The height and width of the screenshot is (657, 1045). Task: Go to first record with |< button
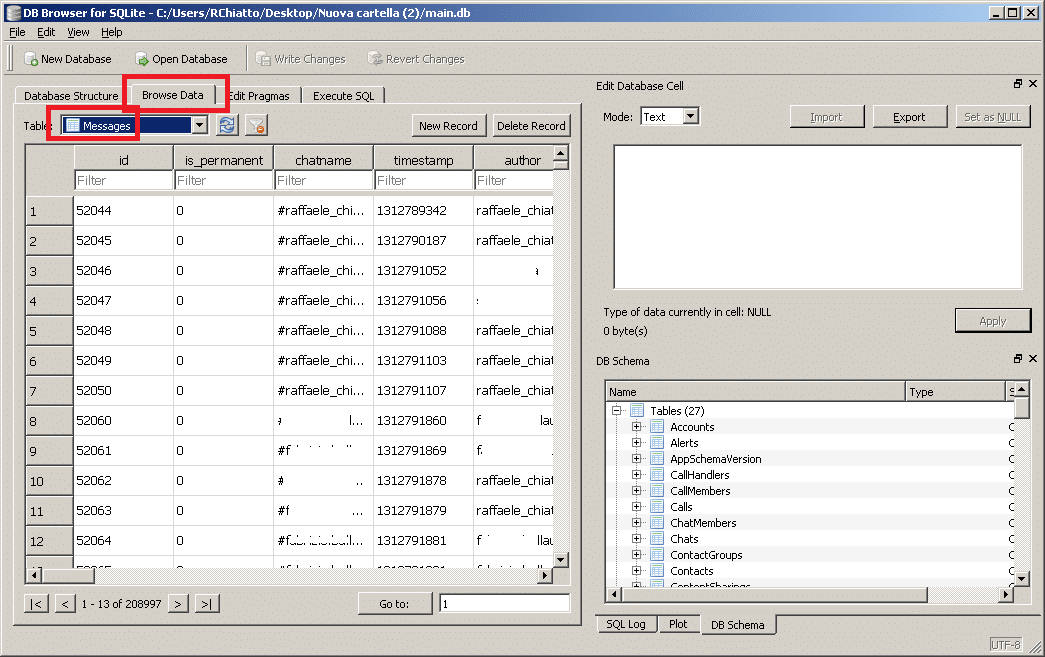36,603
